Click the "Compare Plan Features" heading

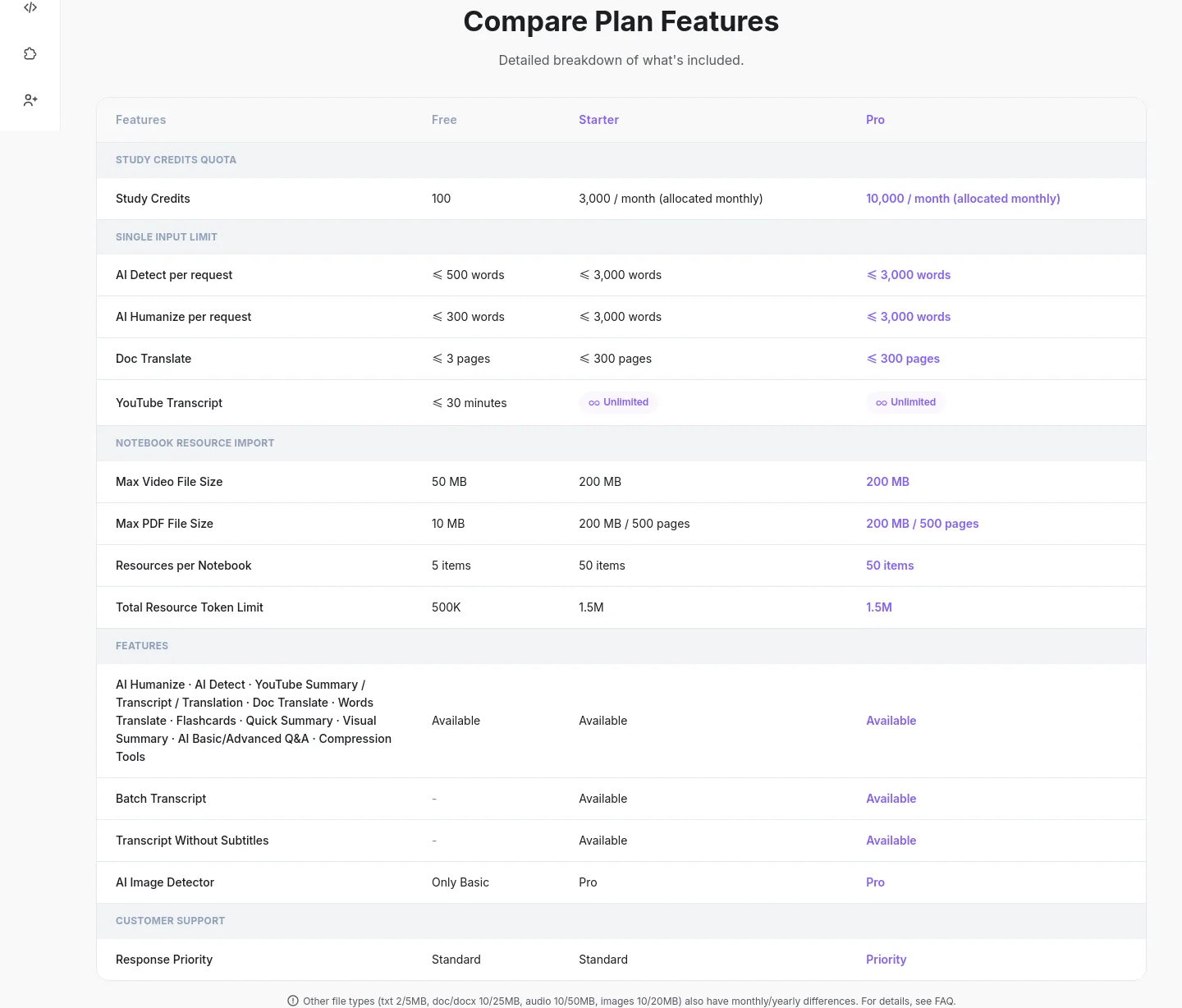coord(621,21)
